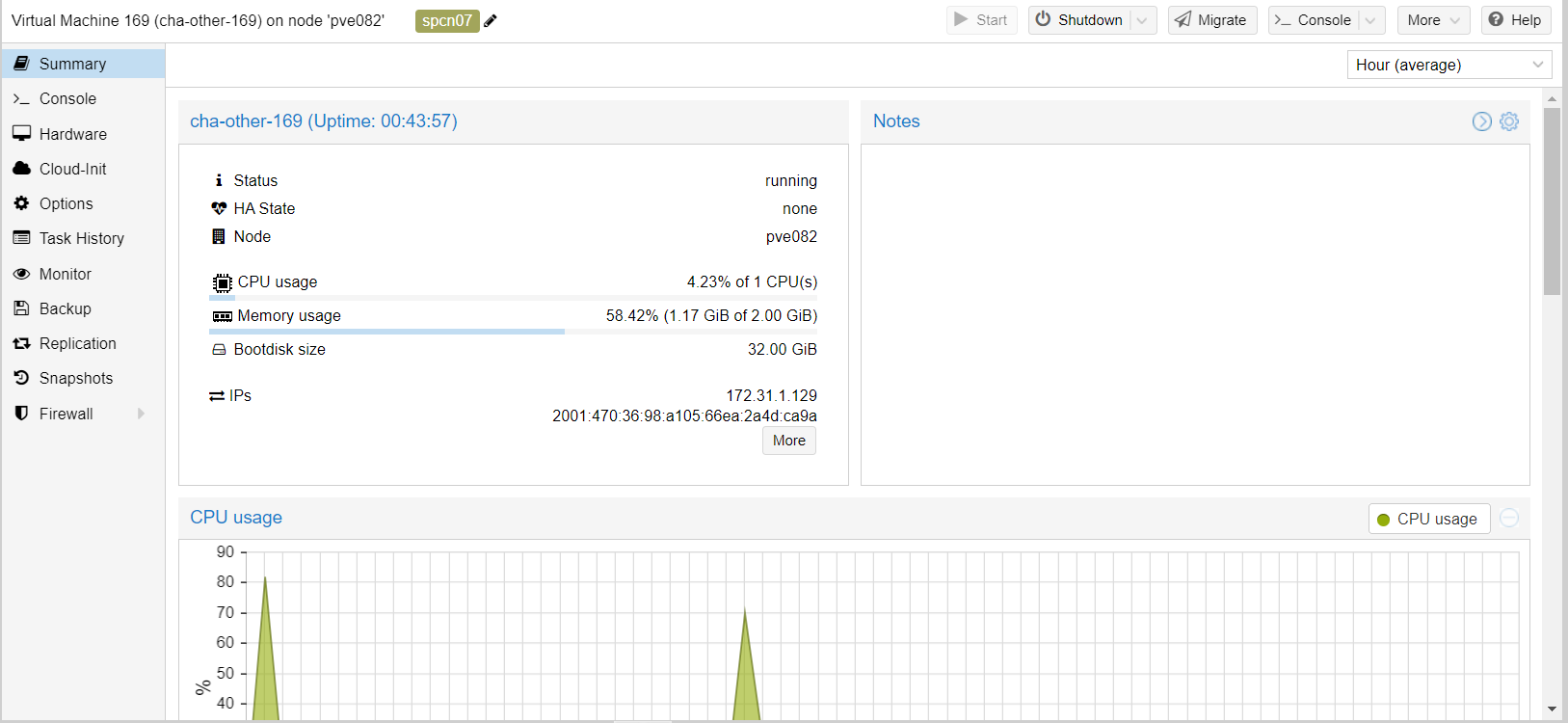Open the Backup section
Viewport: 1568px width, 723px height.
pyautogui.click(x=84, y=308)
